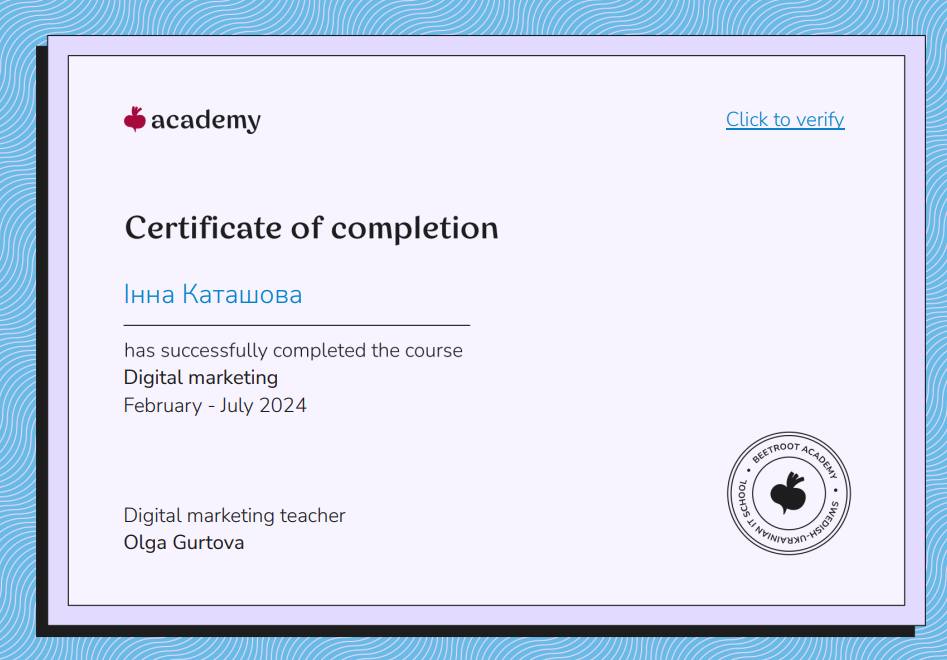Screen dimensions: 947x660
Task: Click the February - July 2024 date range
Action: pos(215,405)
